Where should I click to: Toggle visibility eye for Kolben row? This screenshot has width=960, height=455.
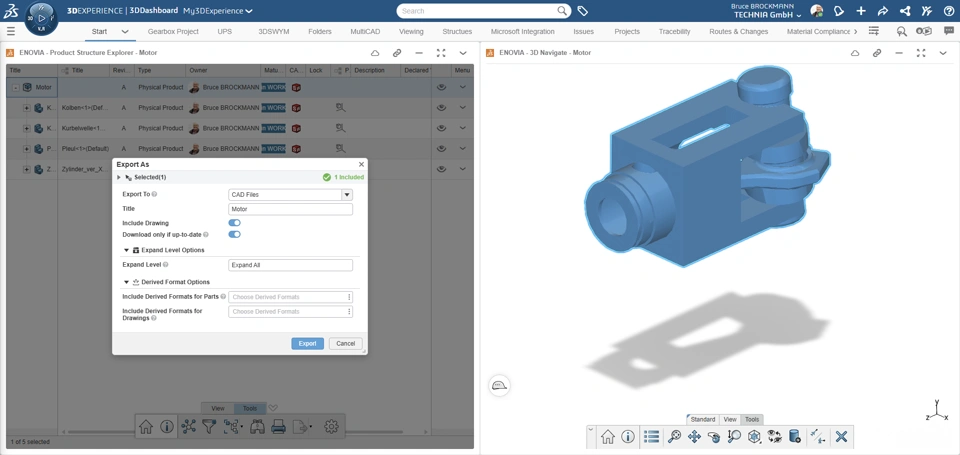coord(441,108)
